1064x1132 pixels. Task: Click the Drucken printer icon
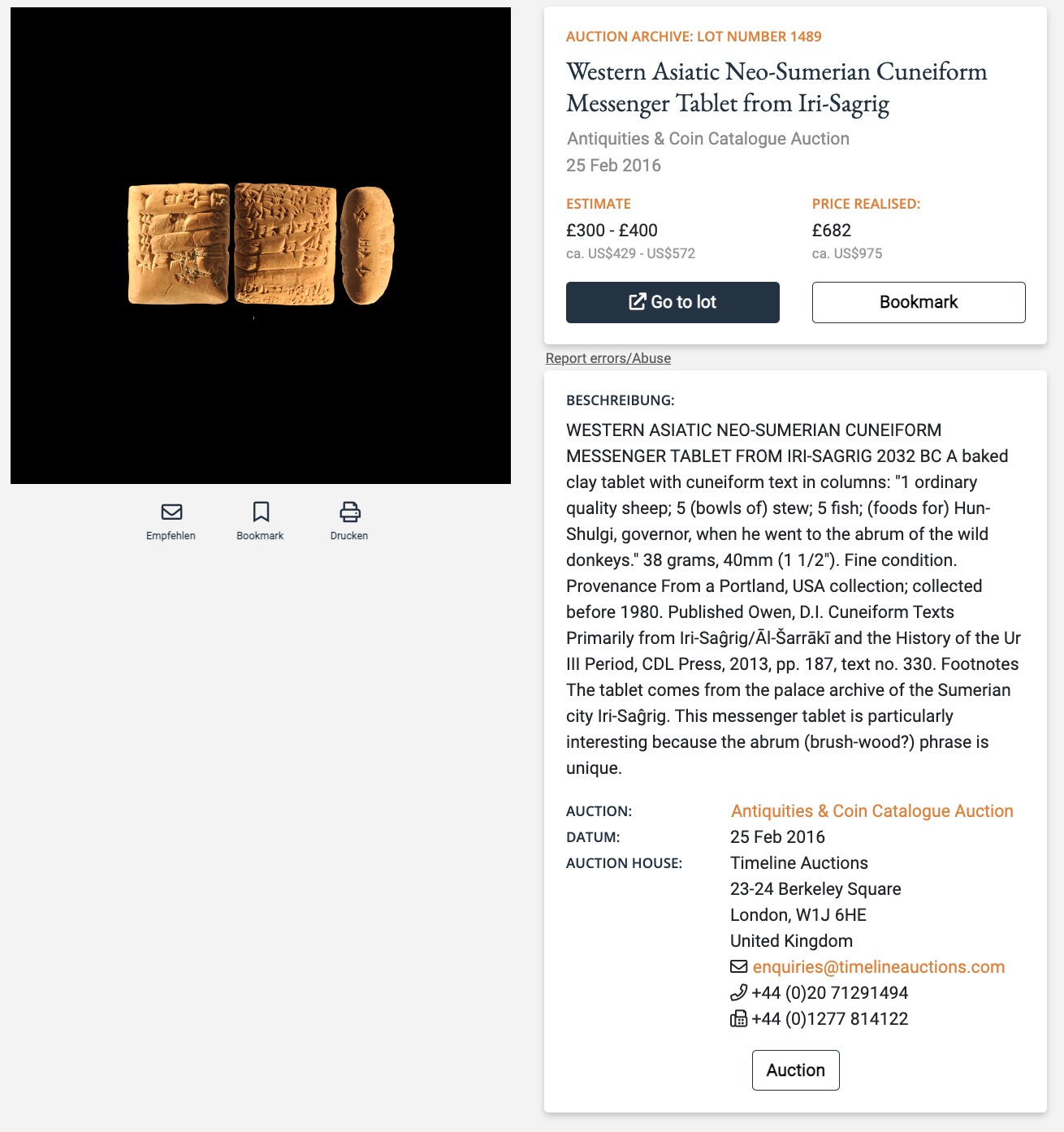coord(349,512)
